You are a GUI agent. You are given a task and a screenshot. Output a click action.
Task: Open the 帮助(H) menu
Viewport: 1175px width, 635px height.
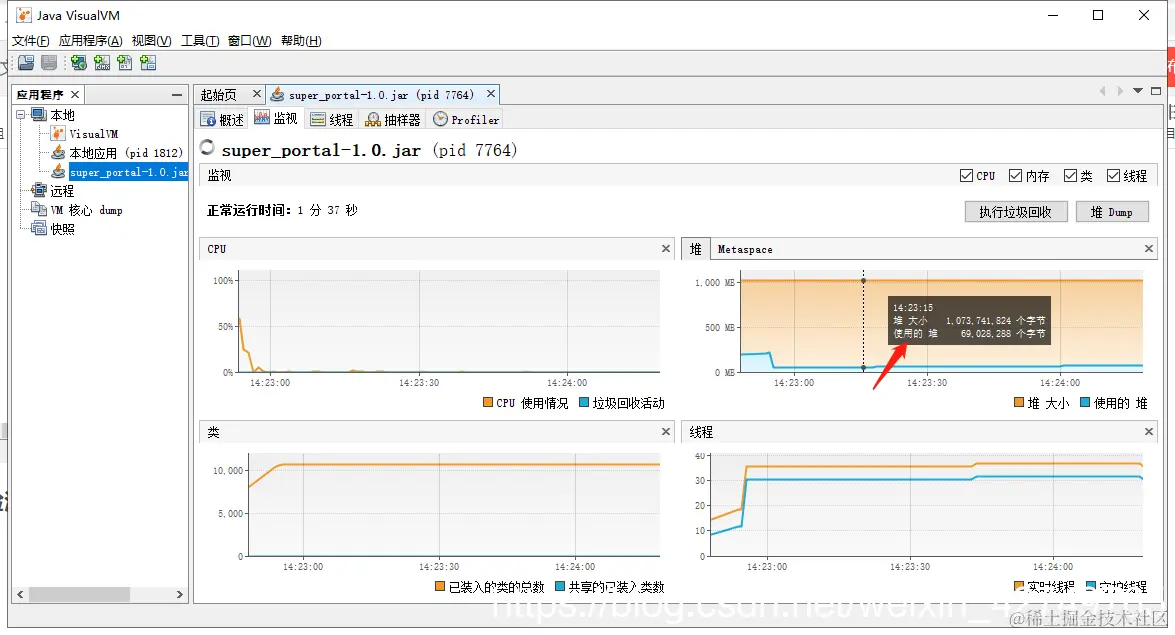301,40
